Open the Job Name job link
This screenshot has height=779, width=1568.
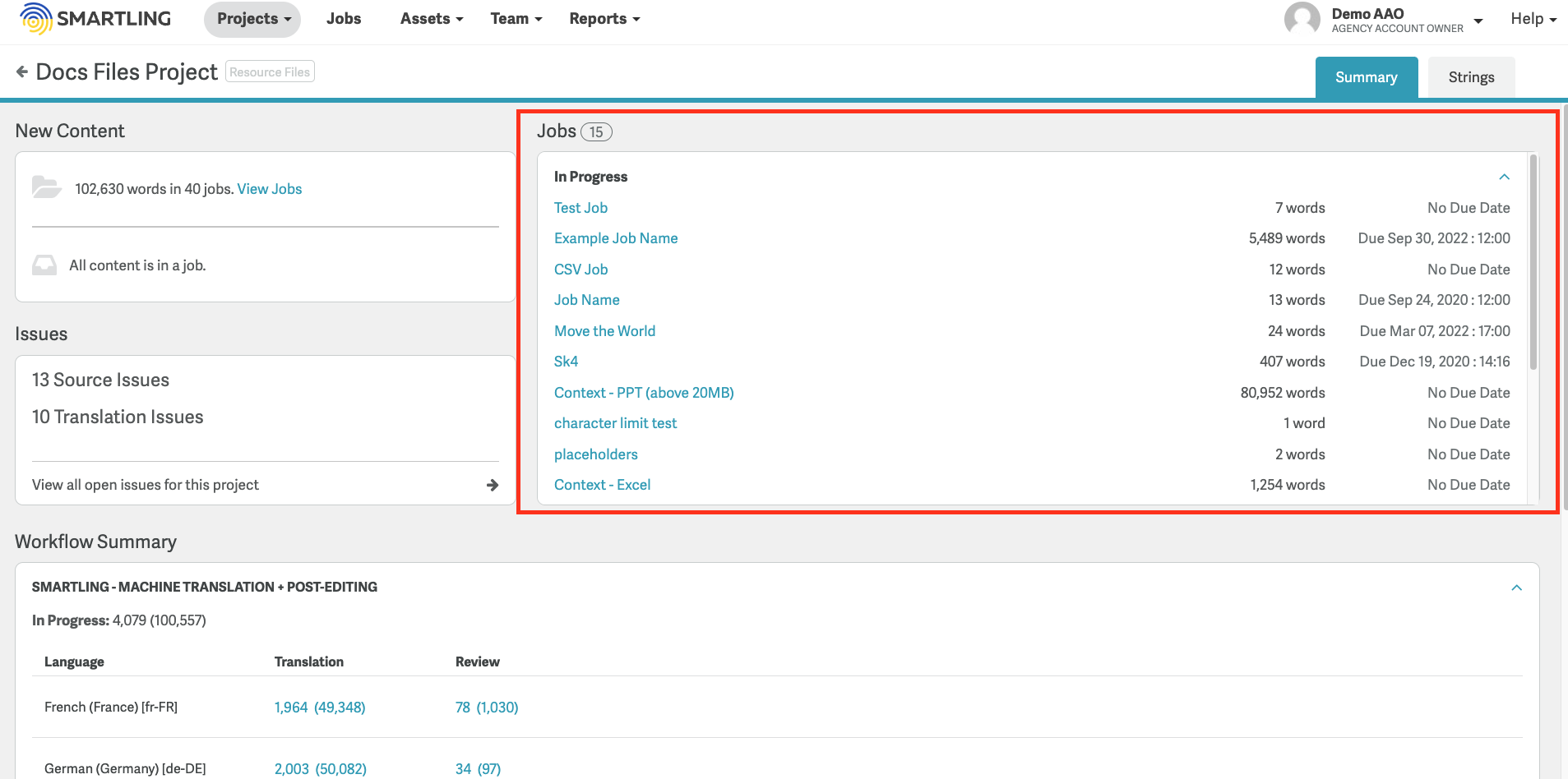586,300
